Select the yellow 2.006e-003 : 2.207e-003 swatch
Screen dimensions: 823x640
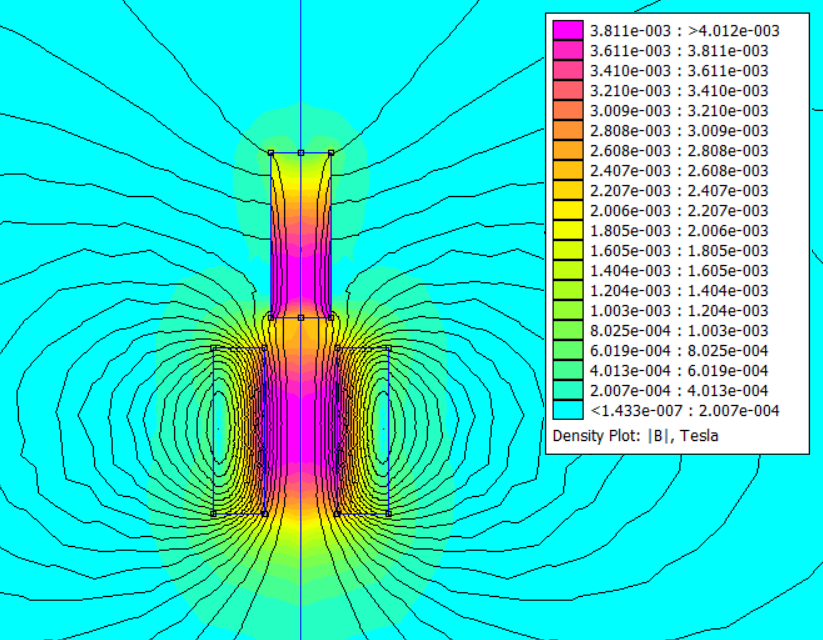click(567, 210)
